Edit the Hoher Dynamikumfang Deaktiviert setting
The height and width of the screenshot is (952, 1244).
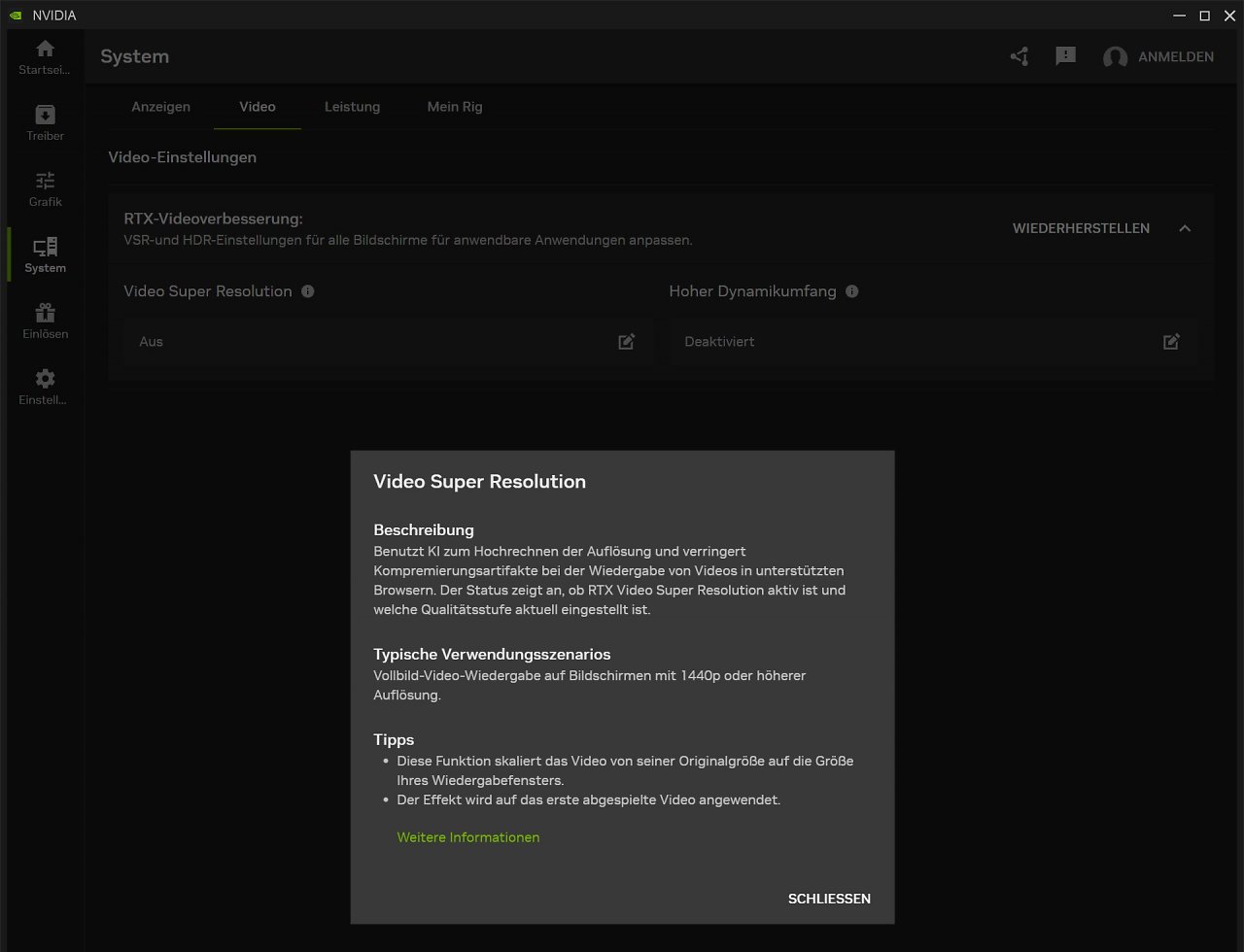[1172, 342]
